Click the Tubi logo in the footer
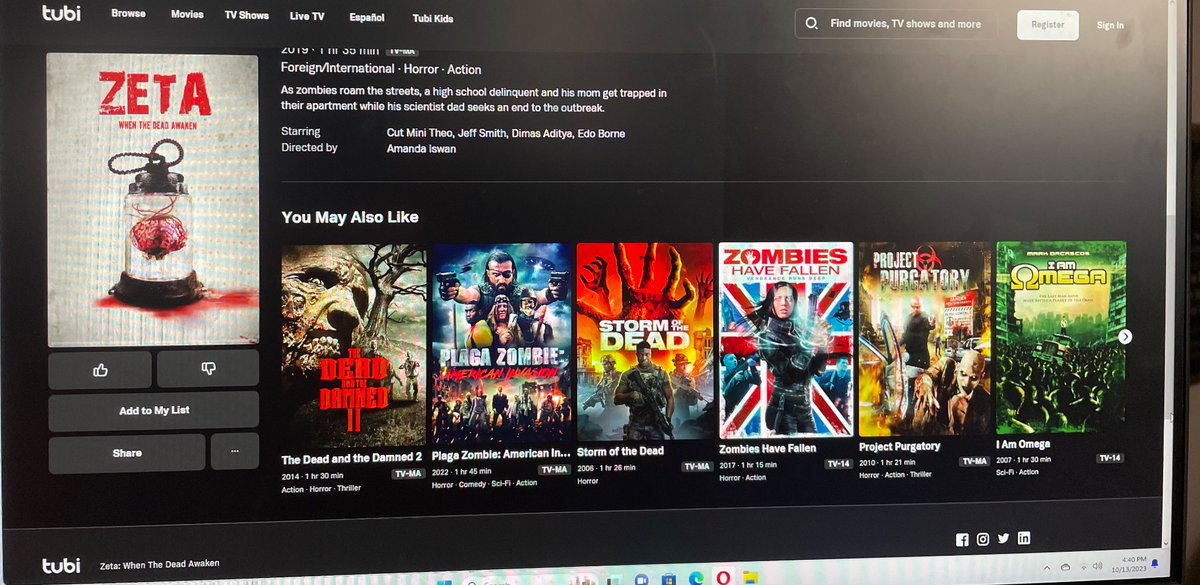The height and width of the screenshot is (585, 1200). (x=60, y=564)
